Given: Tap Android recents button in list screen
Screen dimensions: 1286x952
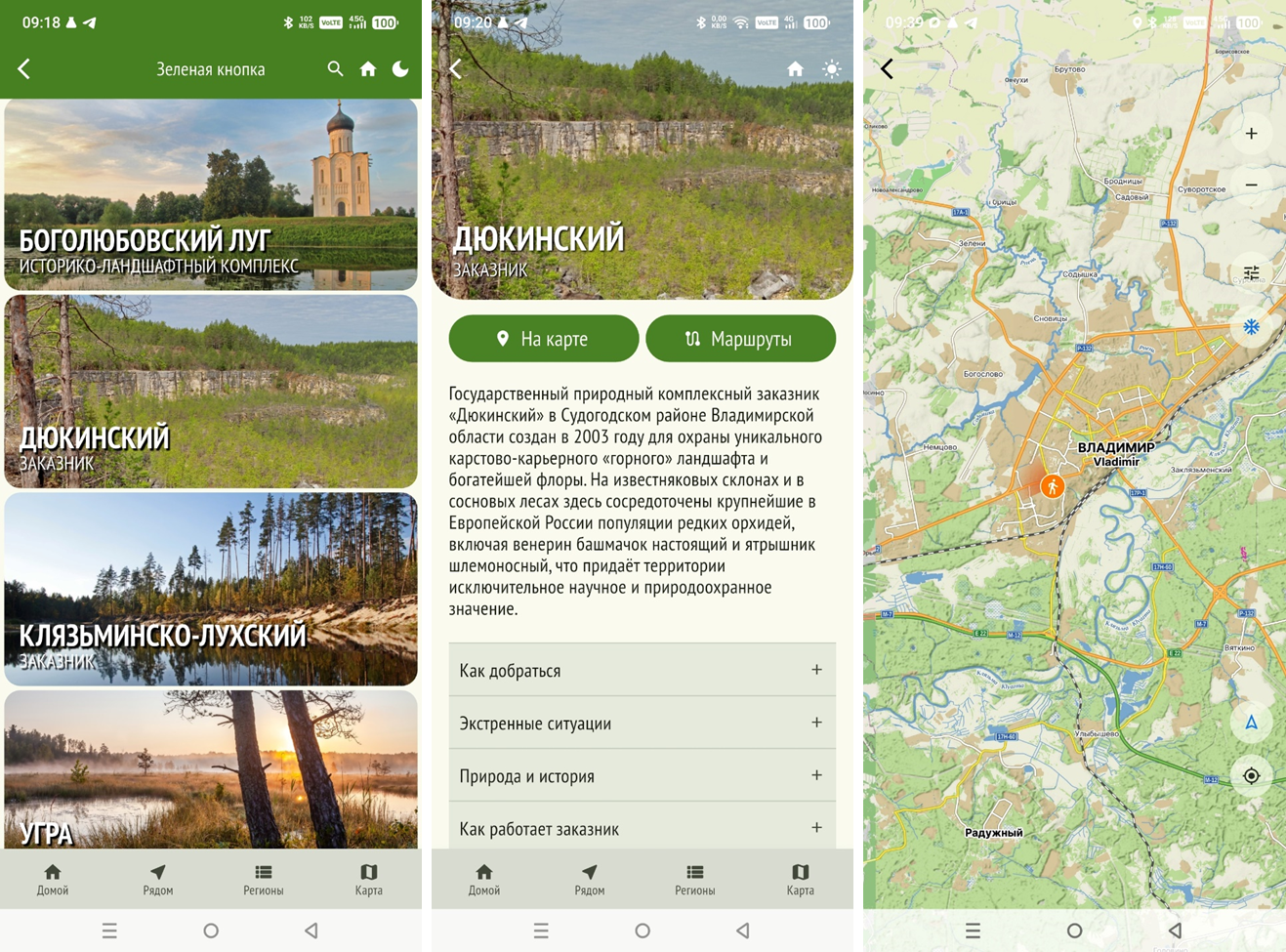Looking at the screenshot, I should click(x=109, y=931).
